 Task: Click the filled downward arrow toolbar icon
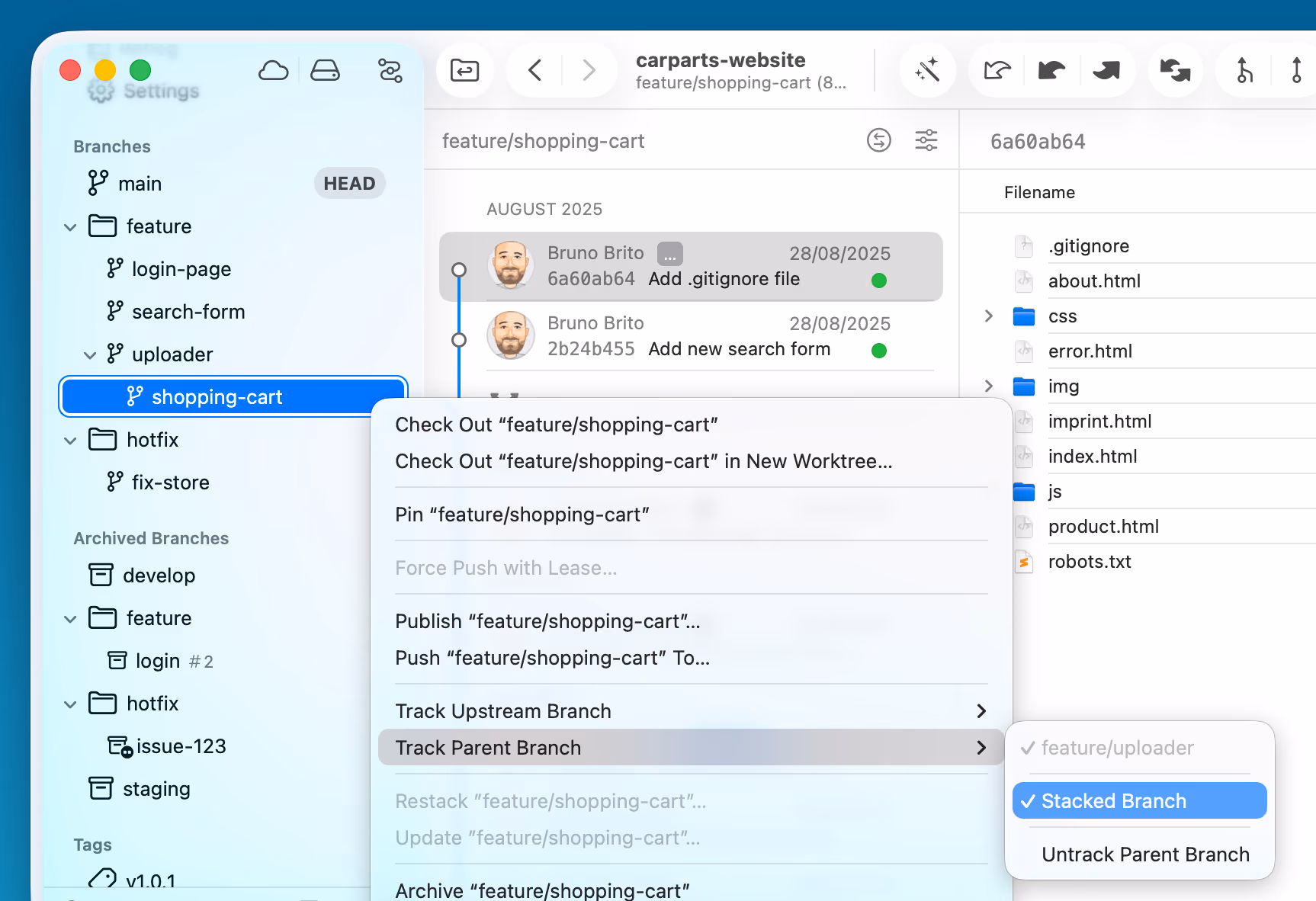pos(1106,71)
